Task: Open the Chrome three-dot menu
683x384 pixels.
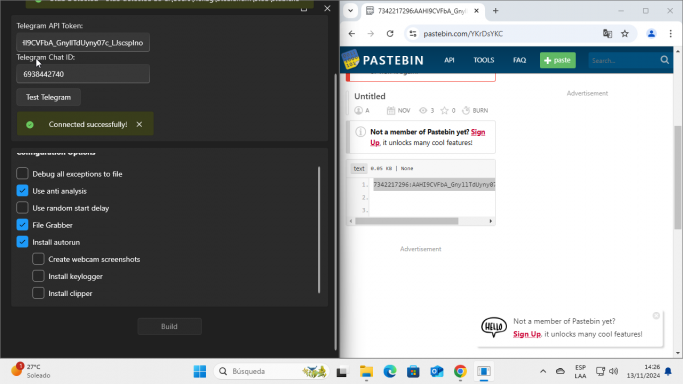Action: 670,34
